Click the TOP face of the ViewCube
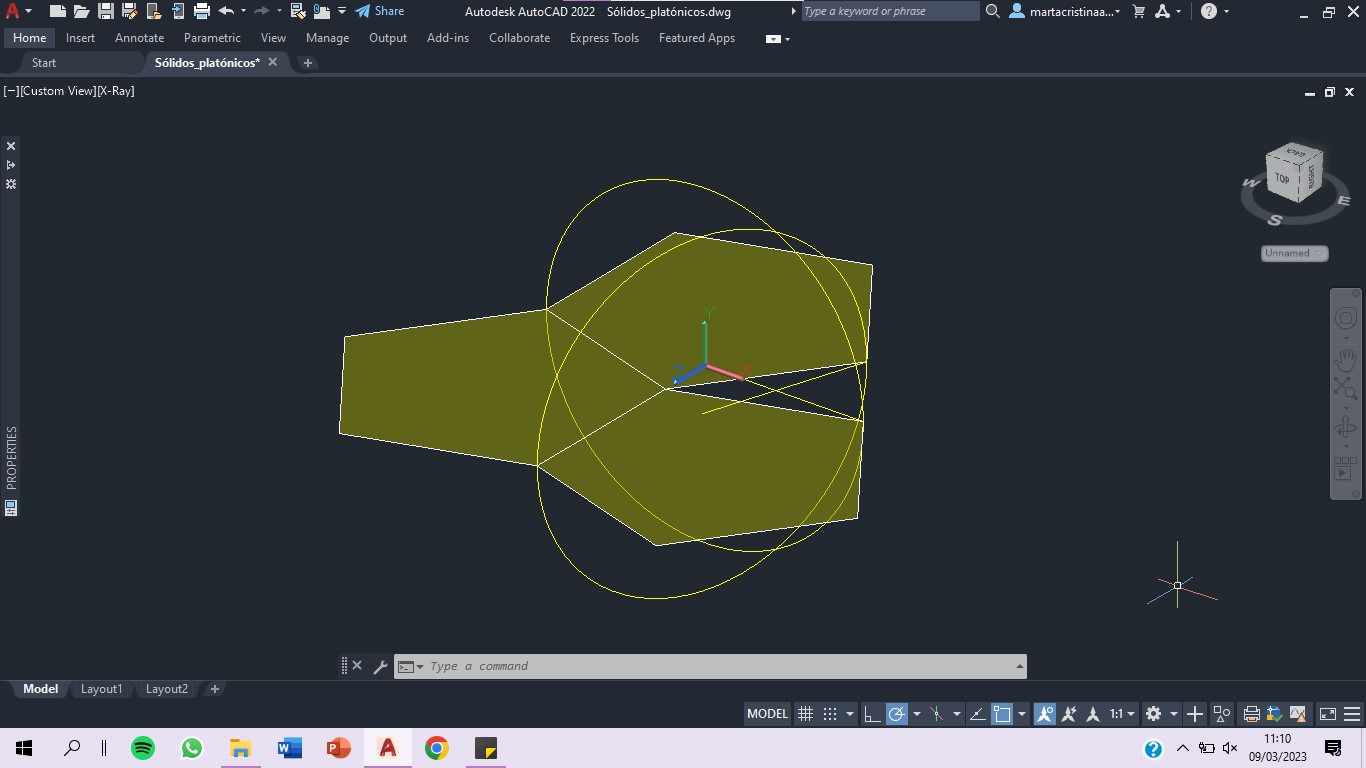1366x768 pixels. [1282, 178]
